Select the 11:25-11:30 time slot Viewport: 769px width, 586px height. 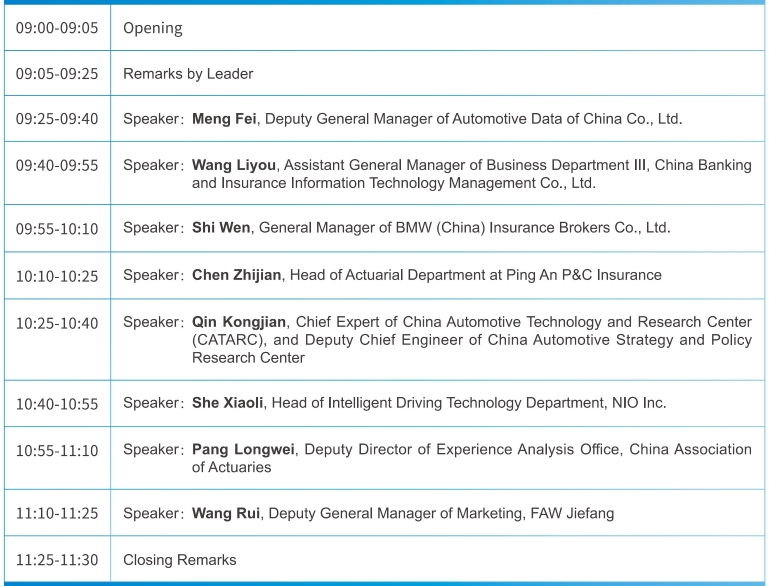point(57,560)
